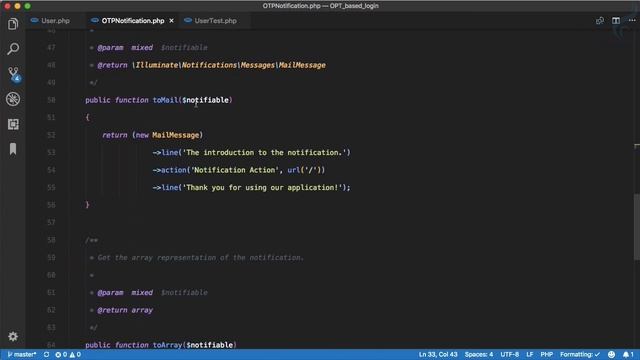Click 'Thank you for using our application!' string
The image size is (640, 360).
pos(262,188)
